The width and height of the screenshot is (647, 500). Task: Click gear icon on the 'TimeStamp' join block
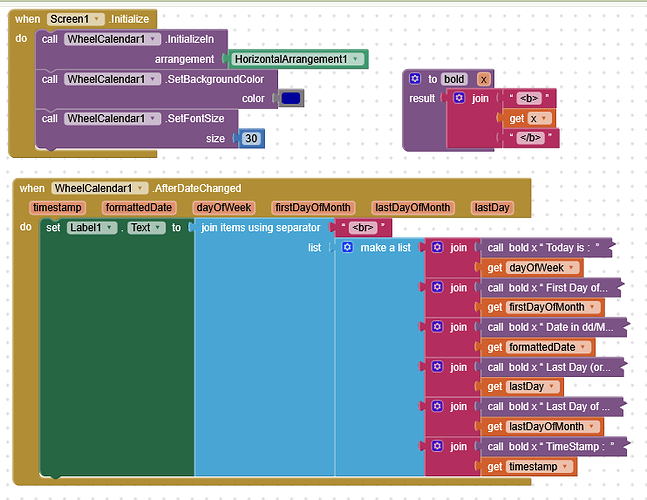tap(435, 447)
